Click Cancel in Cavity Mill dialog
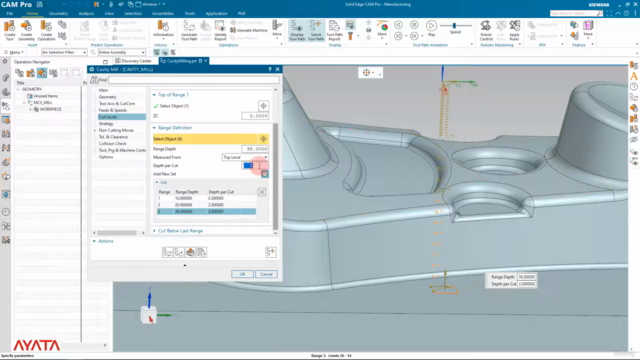The image size is (640, 360). click(266, 274)
